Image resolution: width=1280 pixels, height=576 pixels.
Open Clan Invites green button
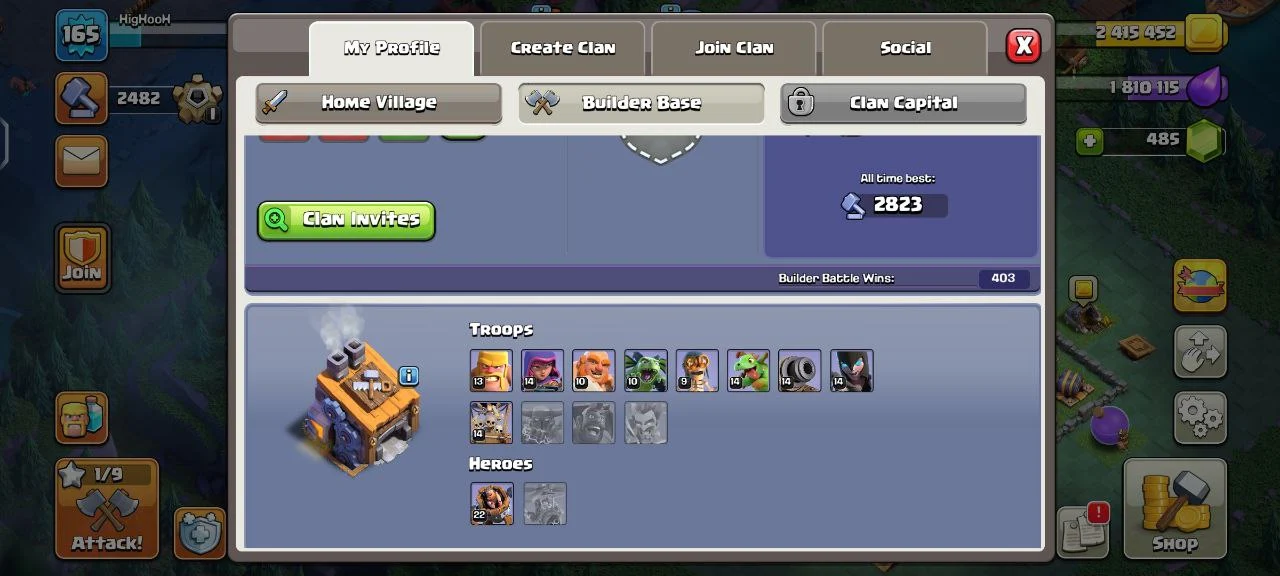(x=347, y=220)
